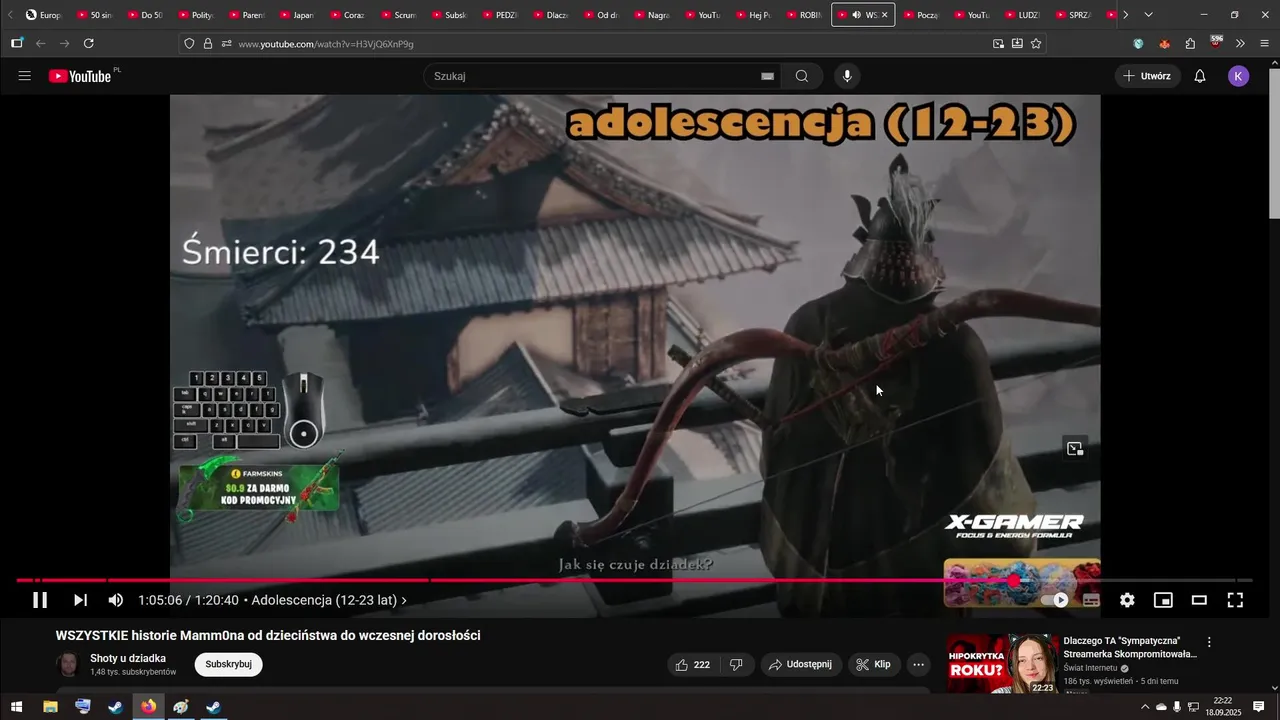
Task: Open the browser extensions puzzle icon
Action: coord(1190,44)
